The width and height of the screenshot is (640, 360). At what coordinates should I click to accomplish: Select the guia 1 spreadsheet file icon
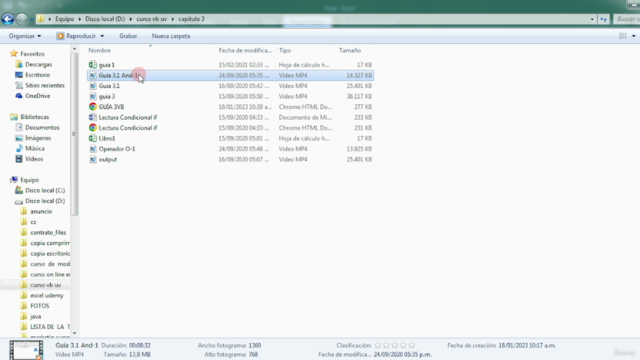tap(93, 64)
